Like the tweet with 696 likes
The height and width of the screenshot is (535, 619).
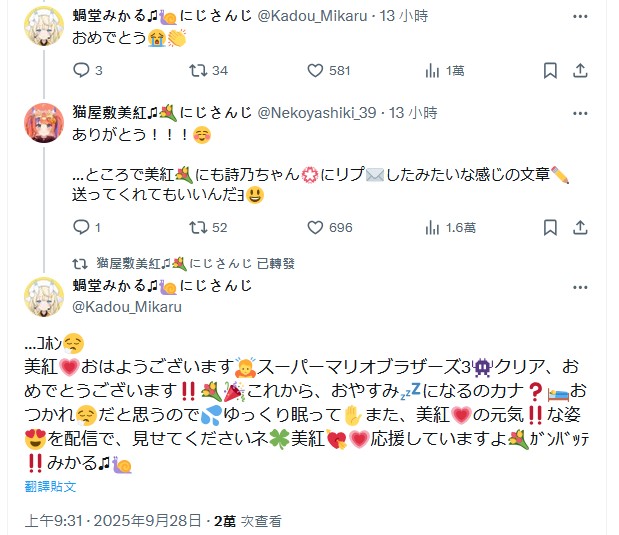315,228
